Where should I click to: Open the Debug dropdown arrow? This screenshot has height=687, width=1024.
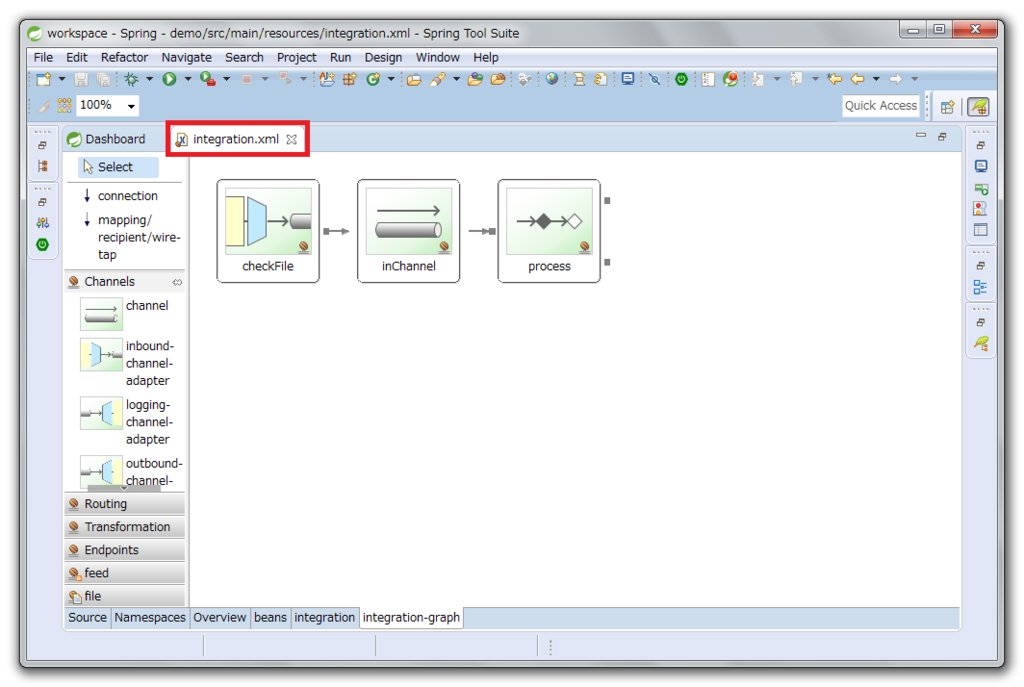pyautogui.click(x=150, y=79)
